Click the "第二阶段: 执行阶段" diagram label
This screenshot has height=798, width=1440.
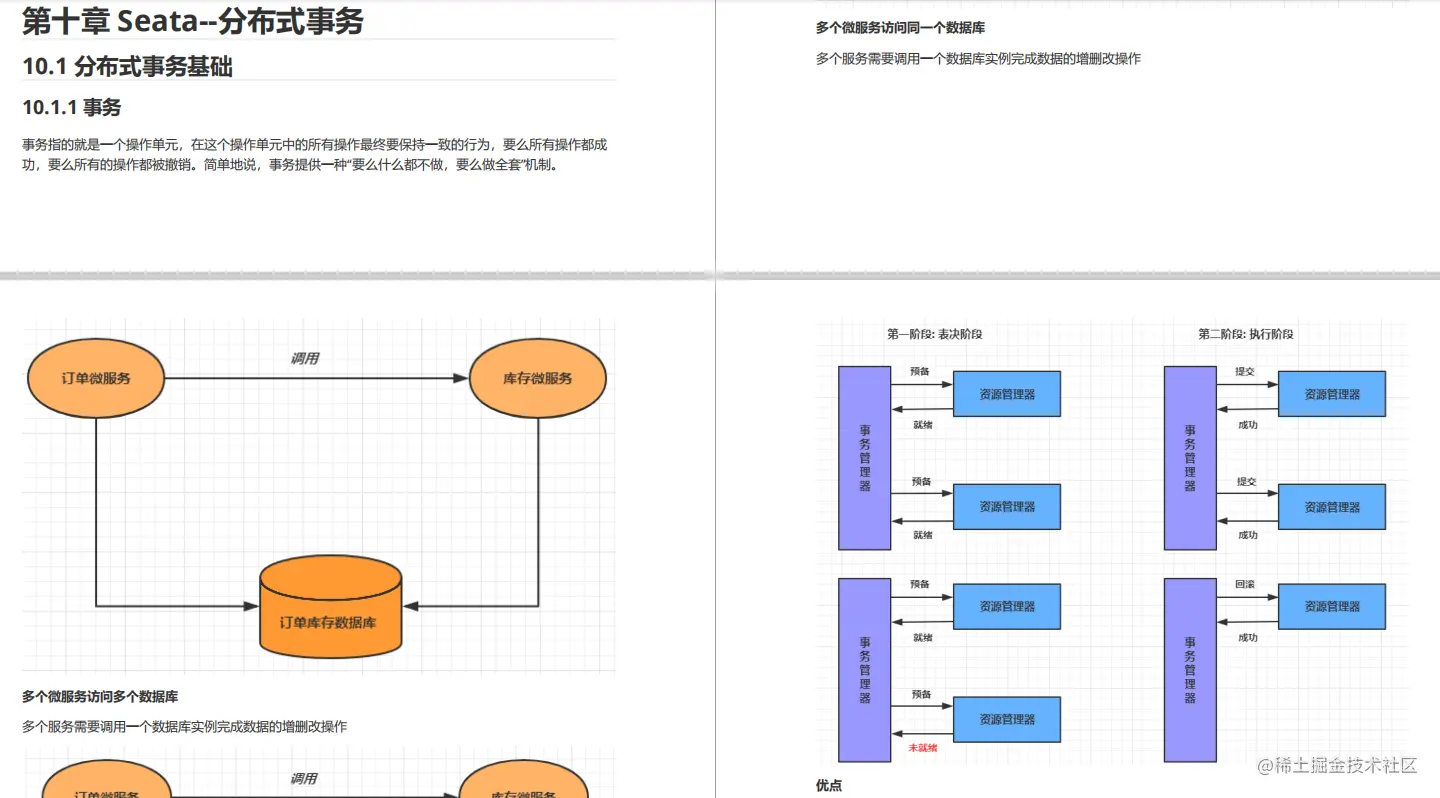[x=1246, y=334]
